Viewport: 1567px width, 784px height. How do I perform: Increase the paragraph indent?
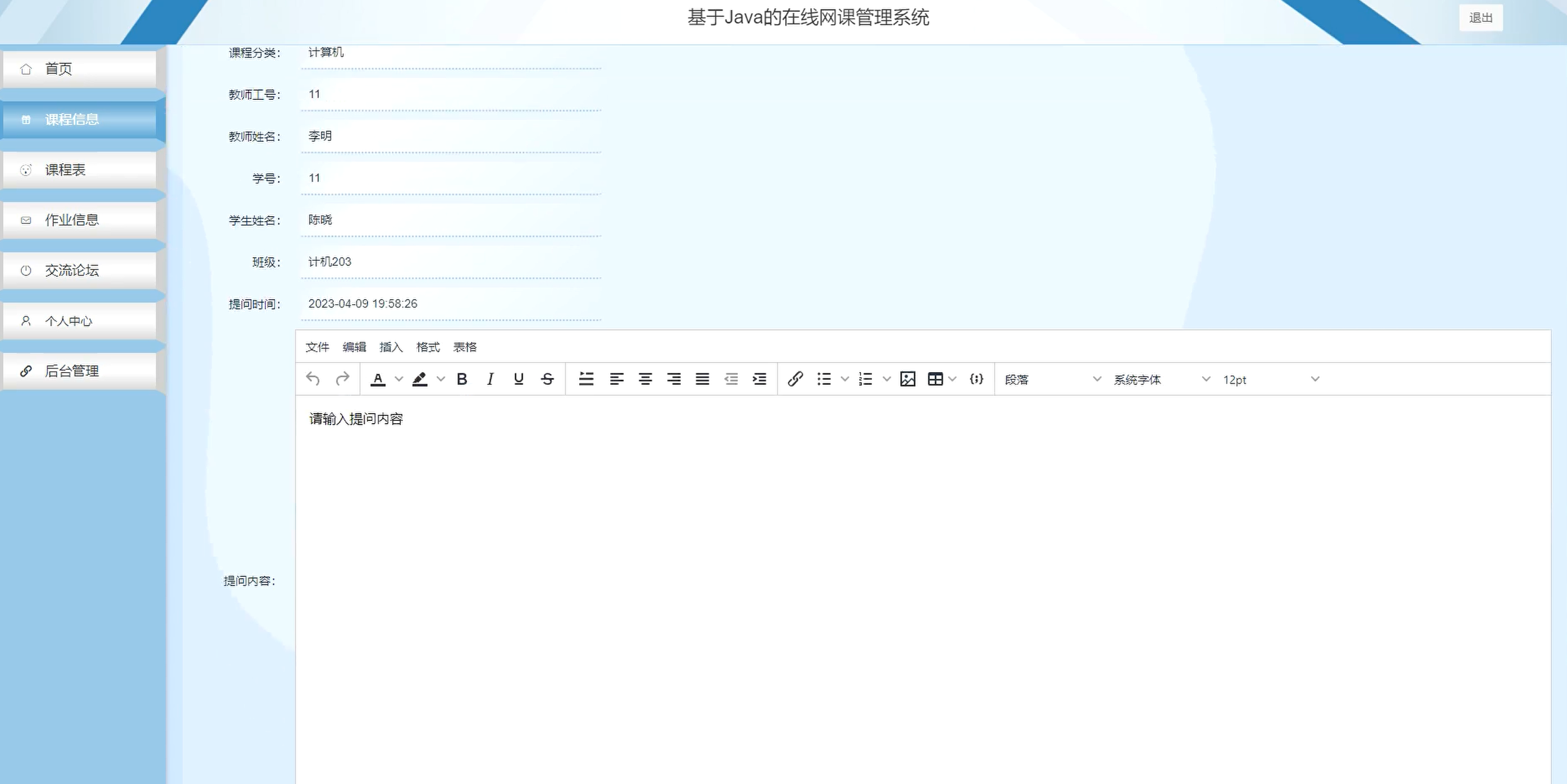pyautogui.click(x=759, y=379)
